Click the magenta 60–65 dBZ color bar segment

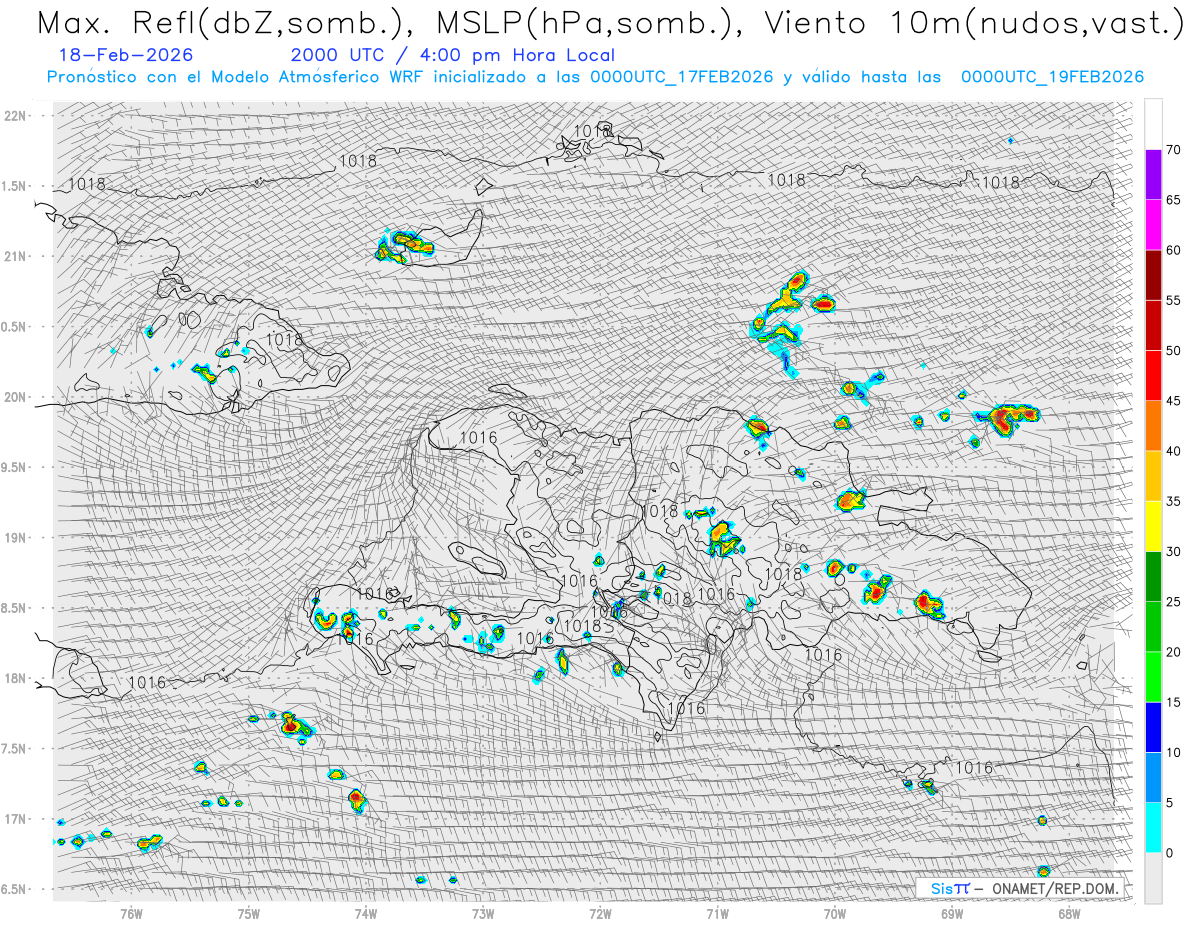tap(1154, 225)
